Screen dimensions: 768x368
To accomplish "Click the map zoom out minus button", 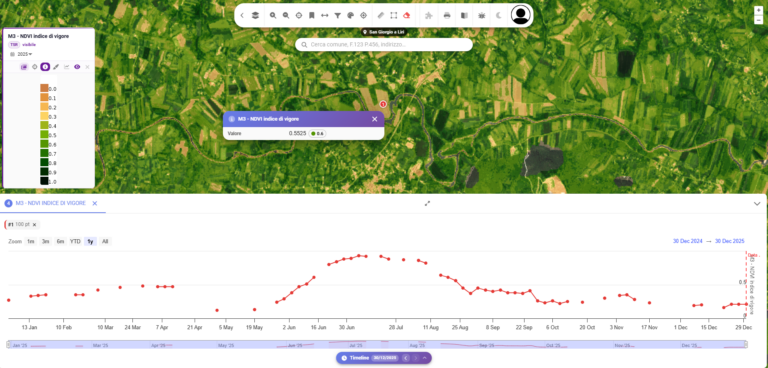I will click(x=759, y=20).
